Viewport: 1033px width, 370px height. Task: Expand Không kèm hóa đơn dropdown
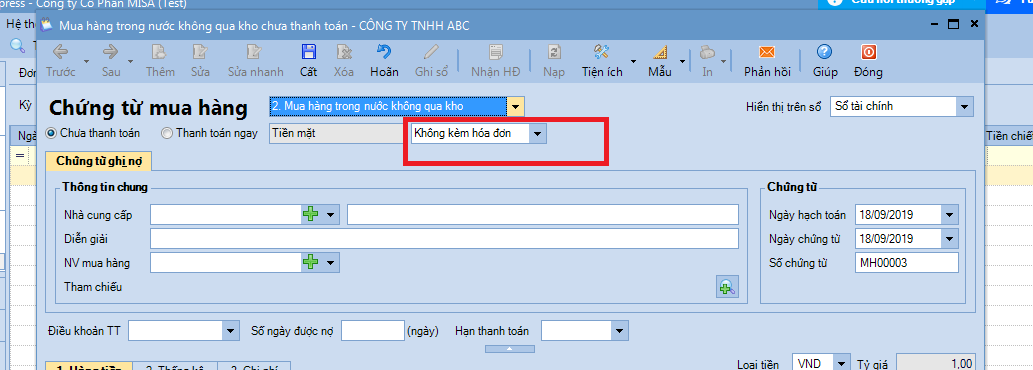click(x=538, y=134)
